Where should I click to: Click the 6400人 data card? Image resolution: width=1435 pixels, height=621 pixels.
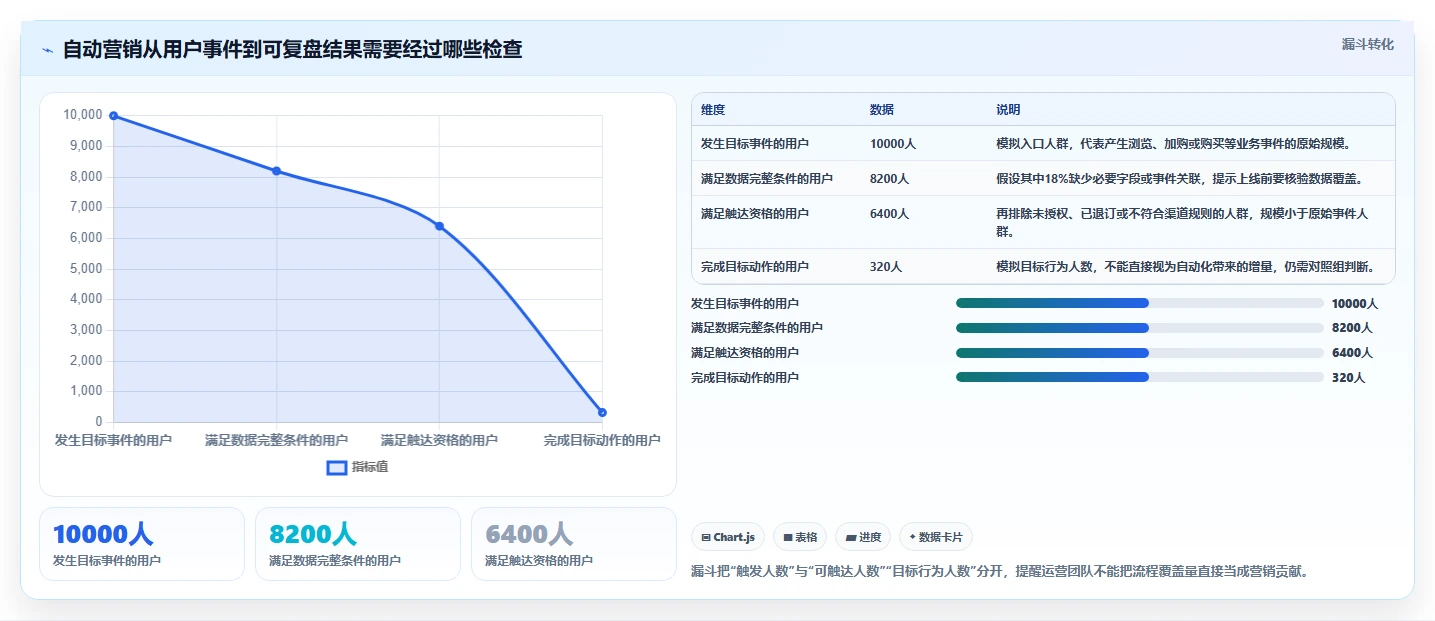pyautogui.click(x=574, y=544)
